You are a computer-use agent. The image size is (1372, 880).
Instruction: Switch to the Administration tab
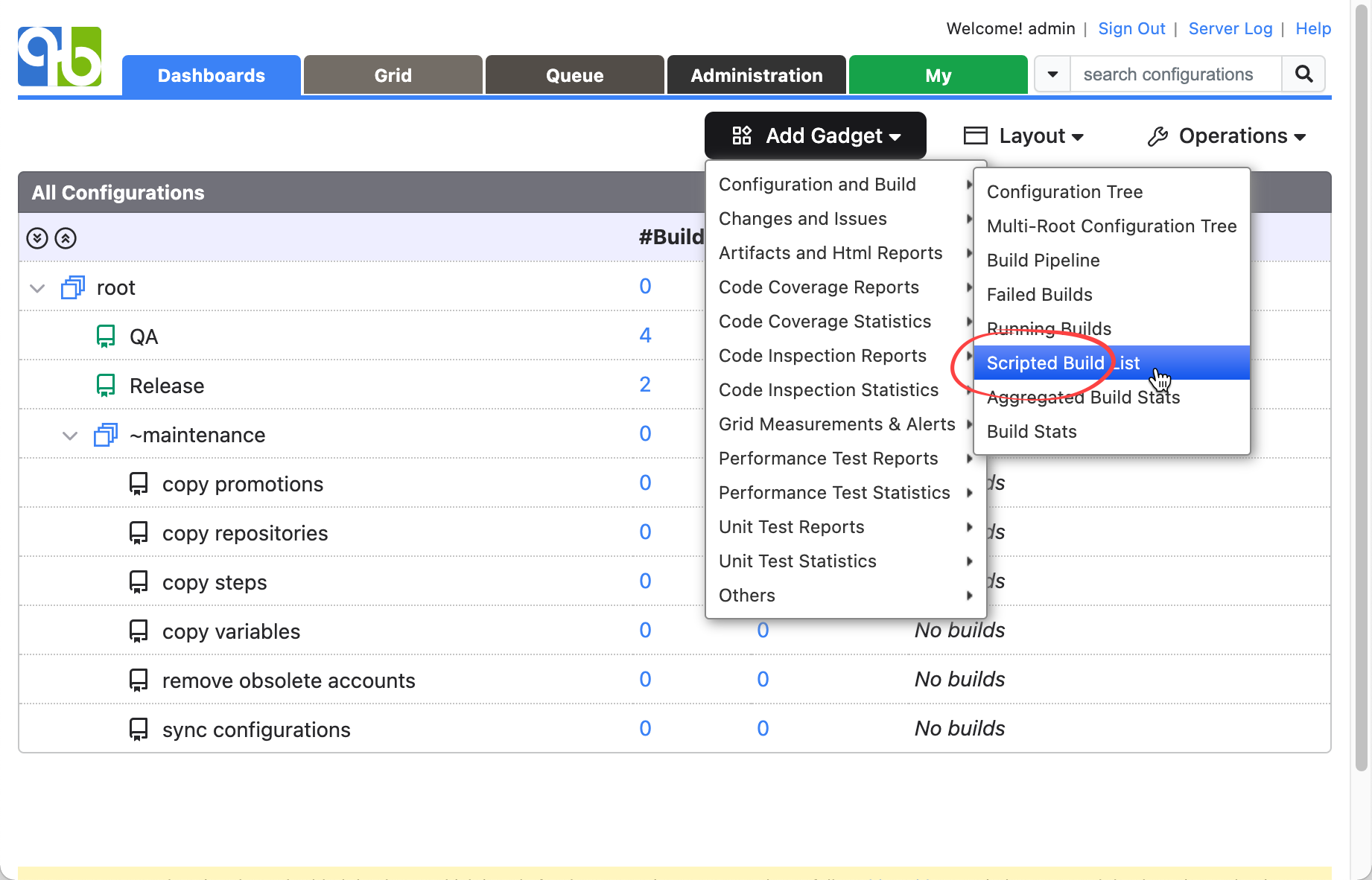[756, 75]
